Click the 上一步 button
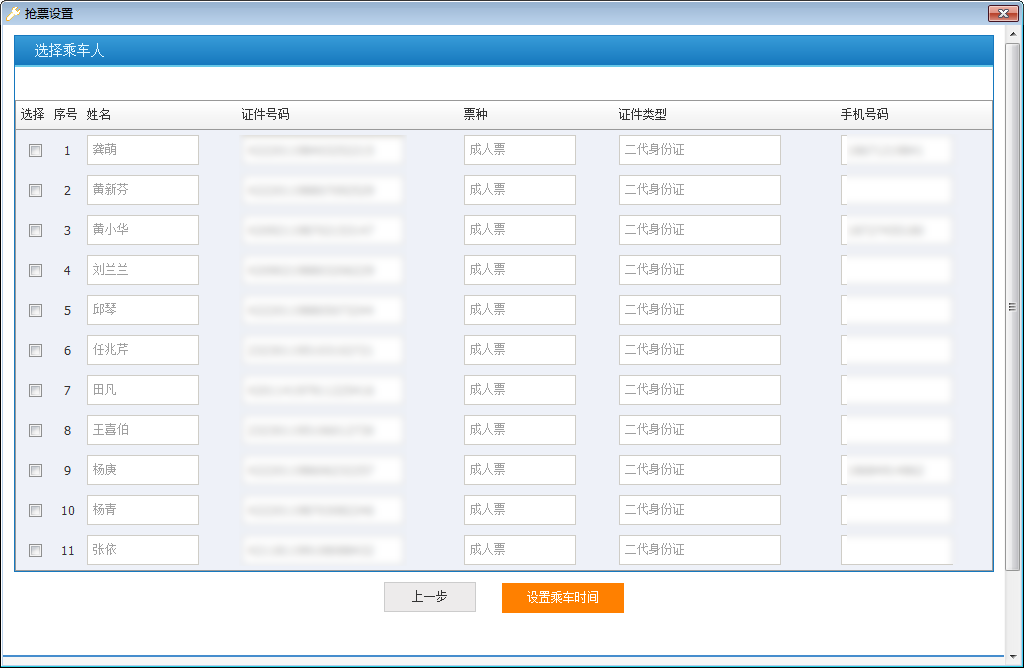1024x668 pixels. tap(430, 597)
